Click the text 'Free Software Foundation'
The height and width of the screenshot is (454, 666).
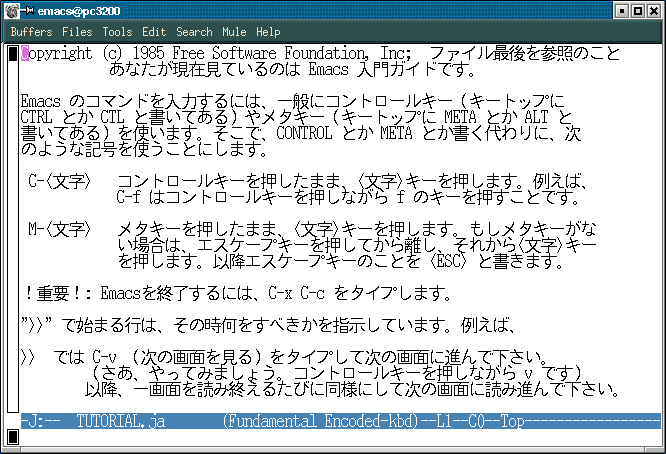click(x=268, y=54)
